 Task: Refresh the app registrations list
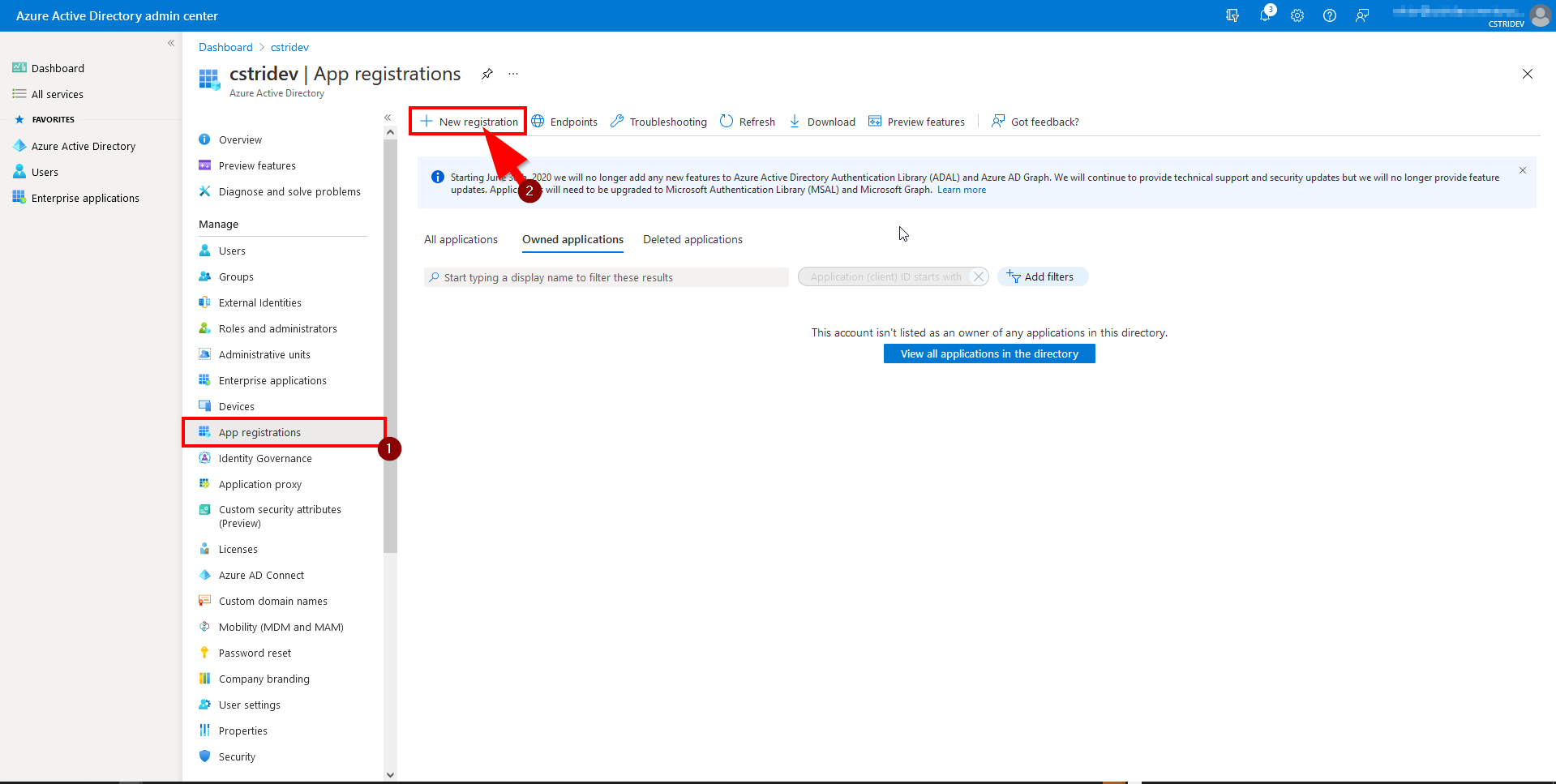(748, 122)
